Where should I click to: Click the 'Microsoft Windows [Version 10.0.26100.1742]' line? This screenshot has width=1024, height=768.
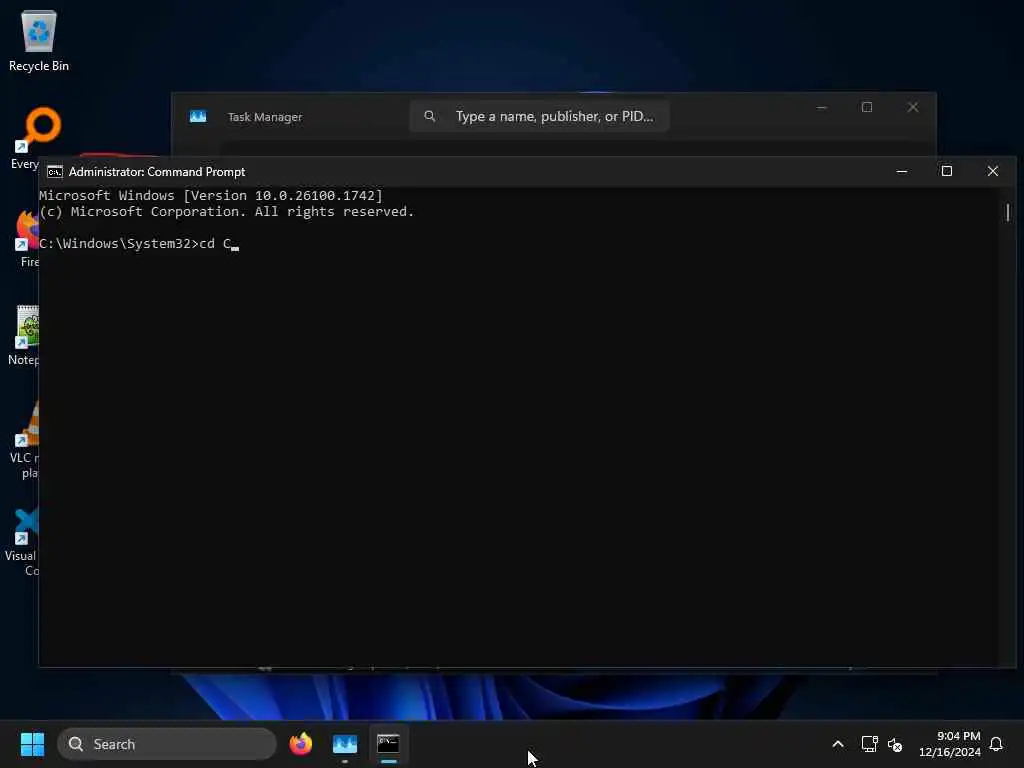tap(211, 195)
